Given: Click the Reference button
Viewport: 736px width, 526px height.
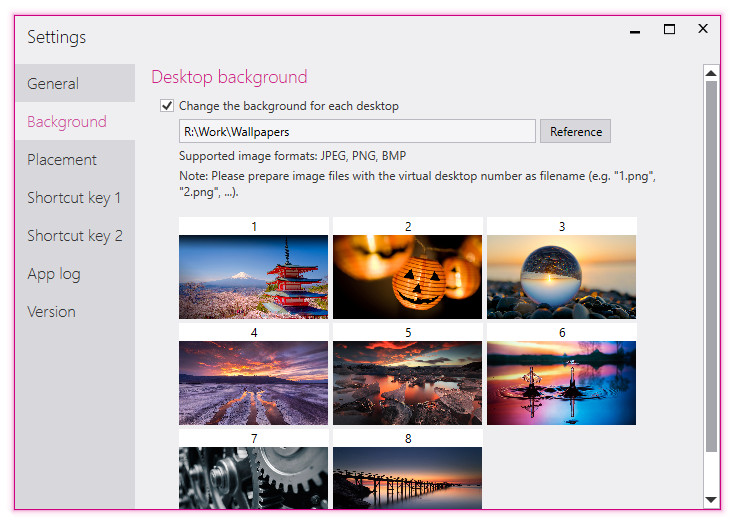Looking at the screenshot, I should 575,131.
